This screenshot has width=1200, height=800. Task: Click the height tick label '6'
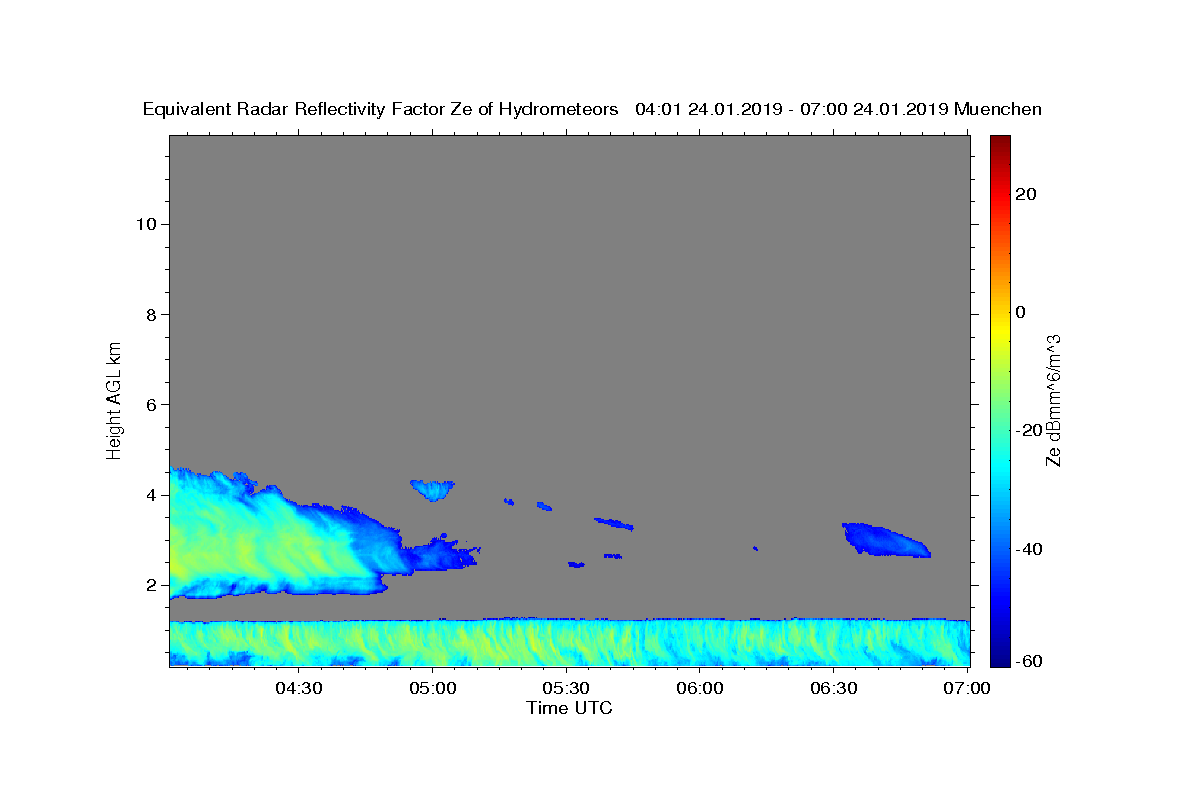[150, 405]
